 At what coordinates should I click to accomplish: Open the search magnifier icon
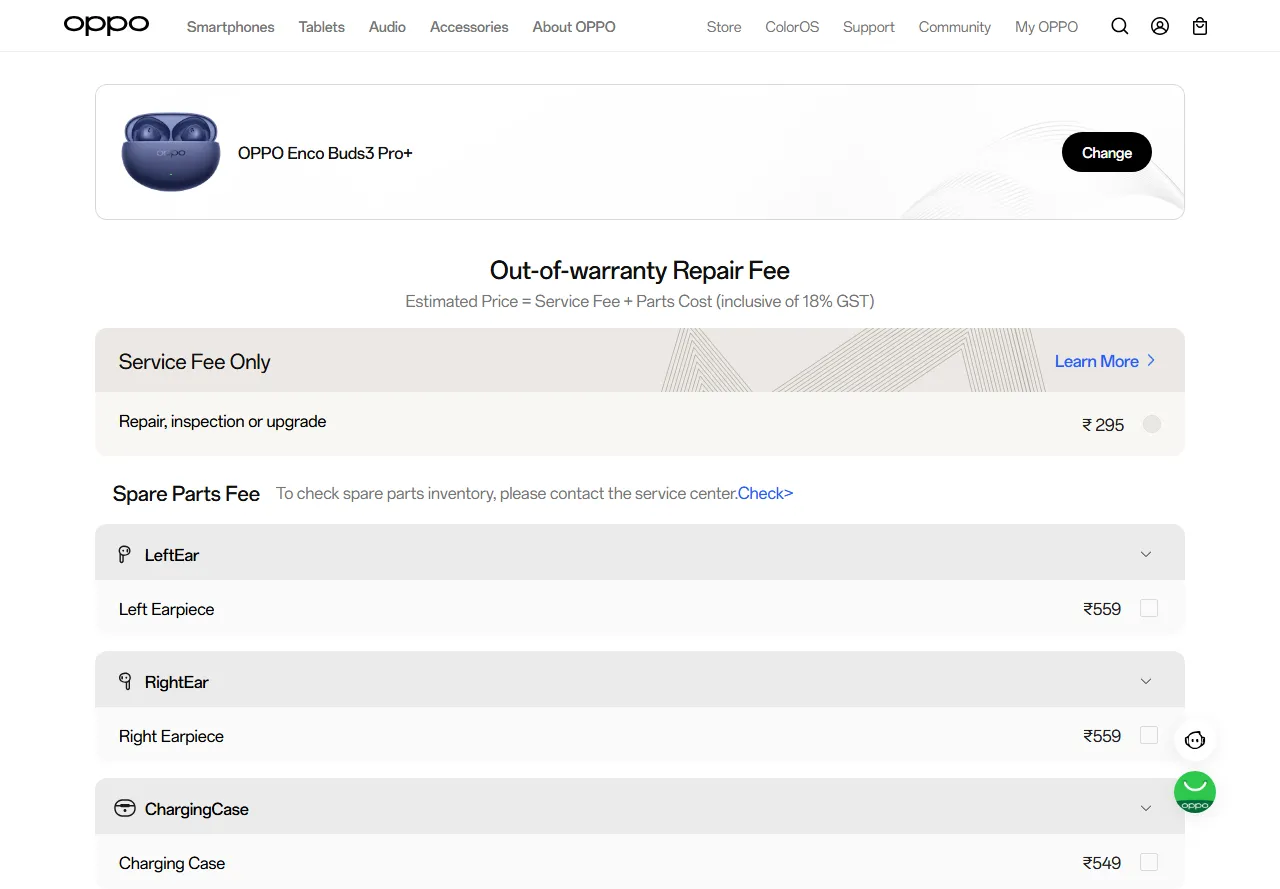click(1120, 27)
